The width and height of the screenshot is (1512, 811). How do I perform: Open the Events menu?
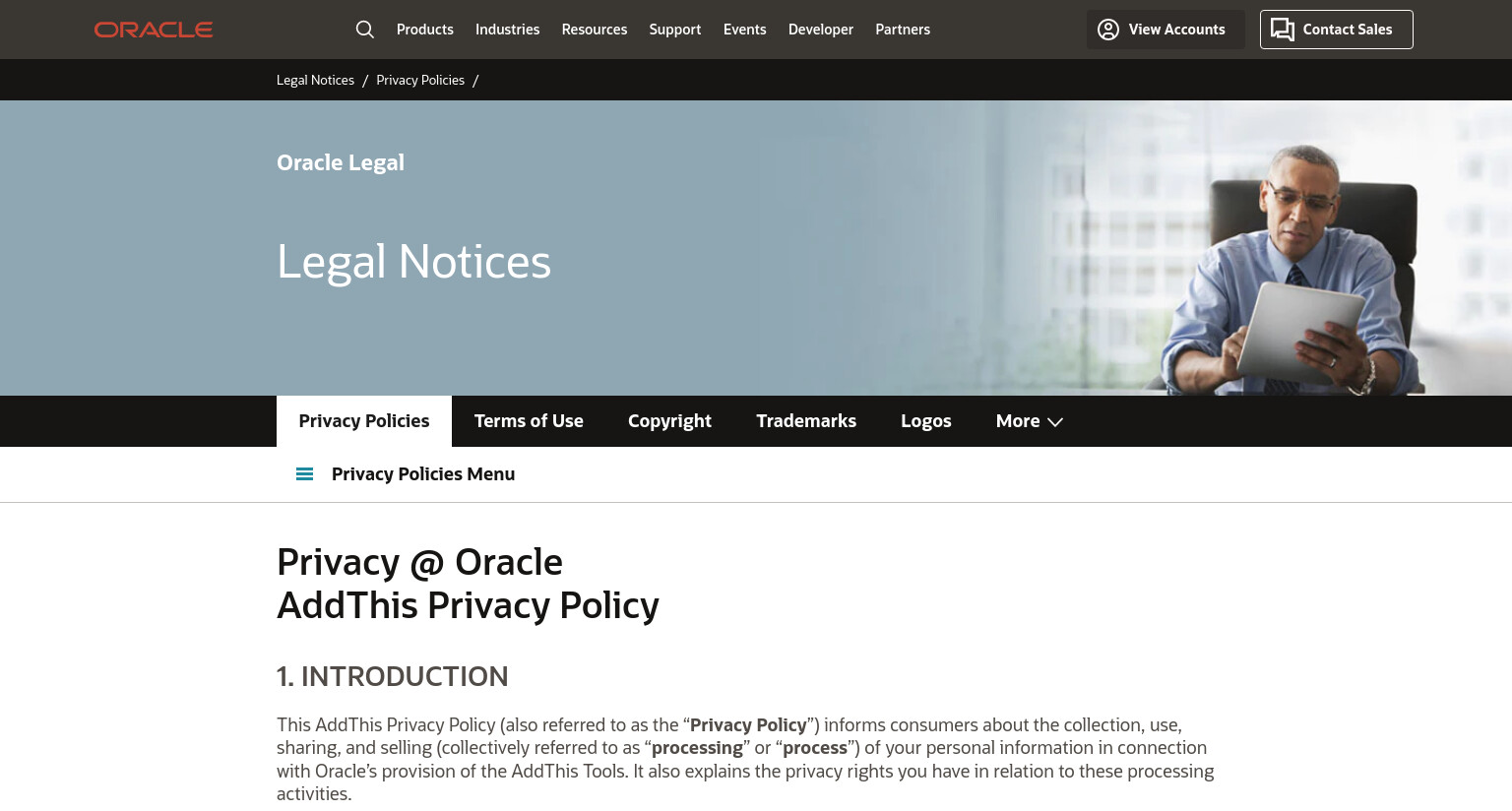click(745, 30)
